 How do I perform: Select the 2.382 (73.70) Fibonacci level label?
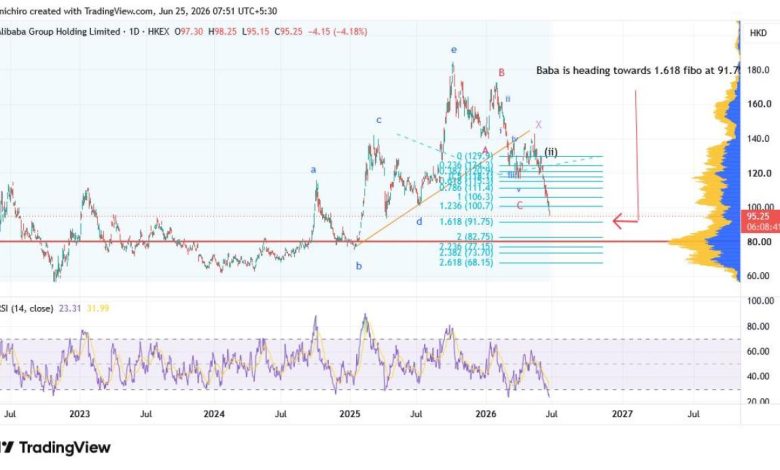click(x=466, y=254)
